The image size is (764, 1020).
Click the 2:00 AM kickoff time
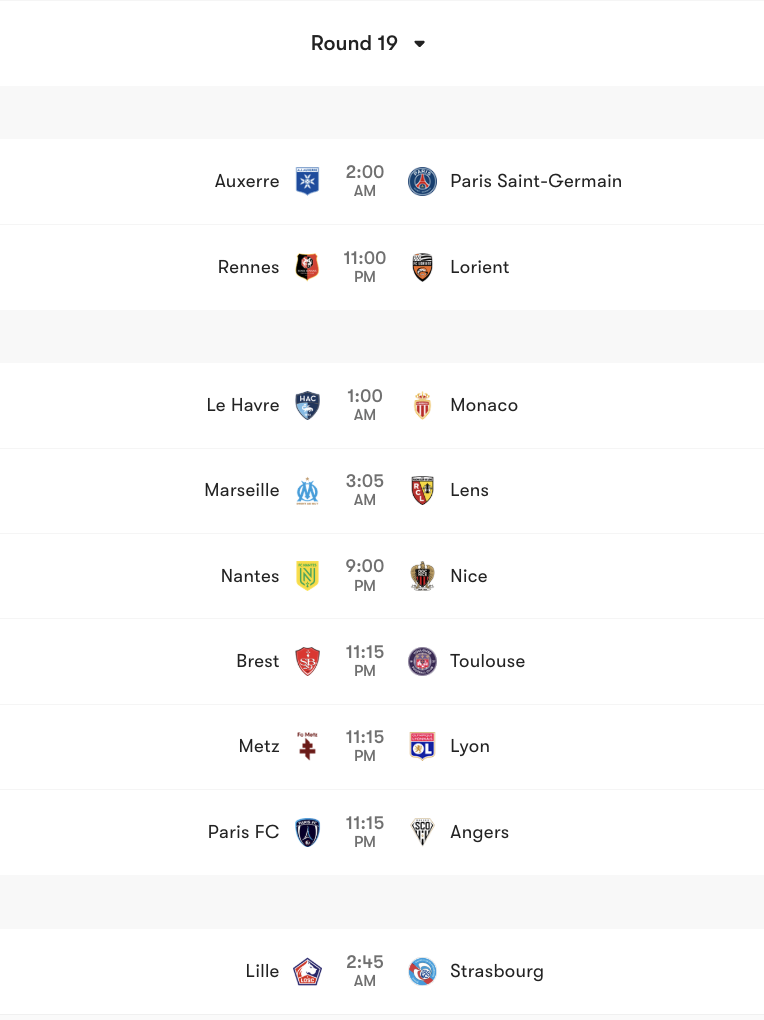364,181
